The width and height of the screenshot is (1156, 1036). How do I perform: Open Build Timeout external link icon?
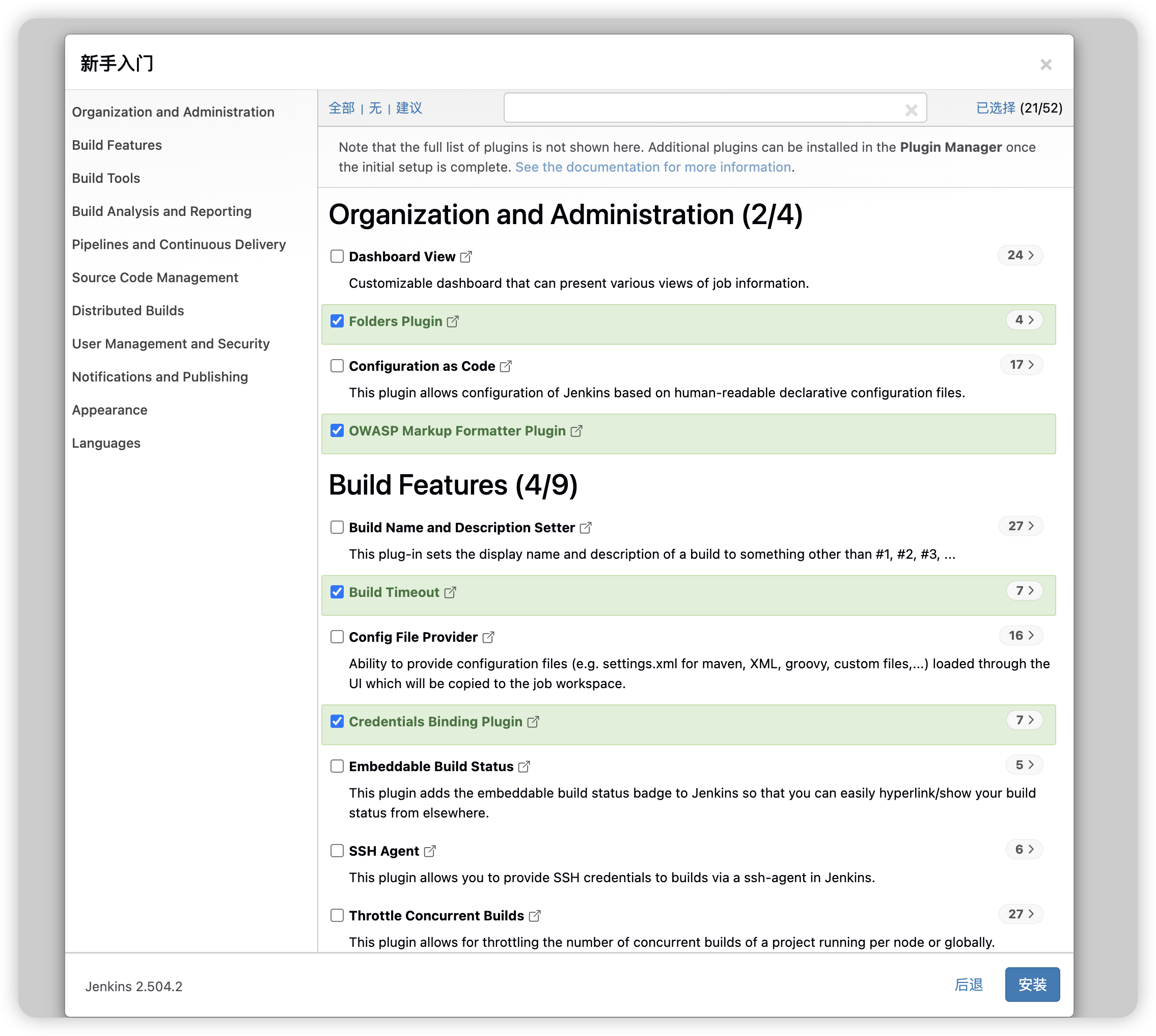pyautogui.click(x=450, y=592)
